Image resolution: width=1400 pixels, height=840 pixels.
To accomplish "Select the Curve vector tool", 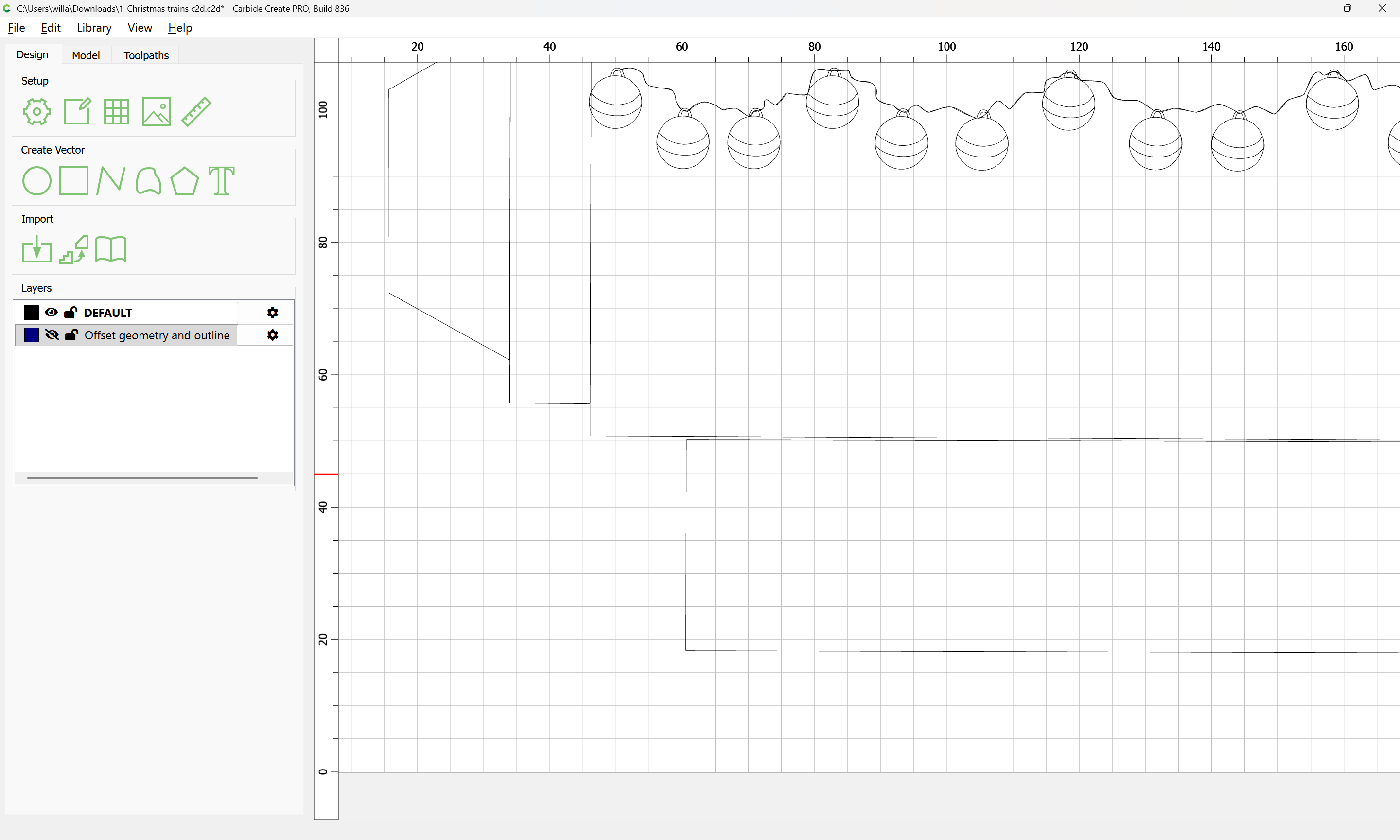I will [148, 181].
